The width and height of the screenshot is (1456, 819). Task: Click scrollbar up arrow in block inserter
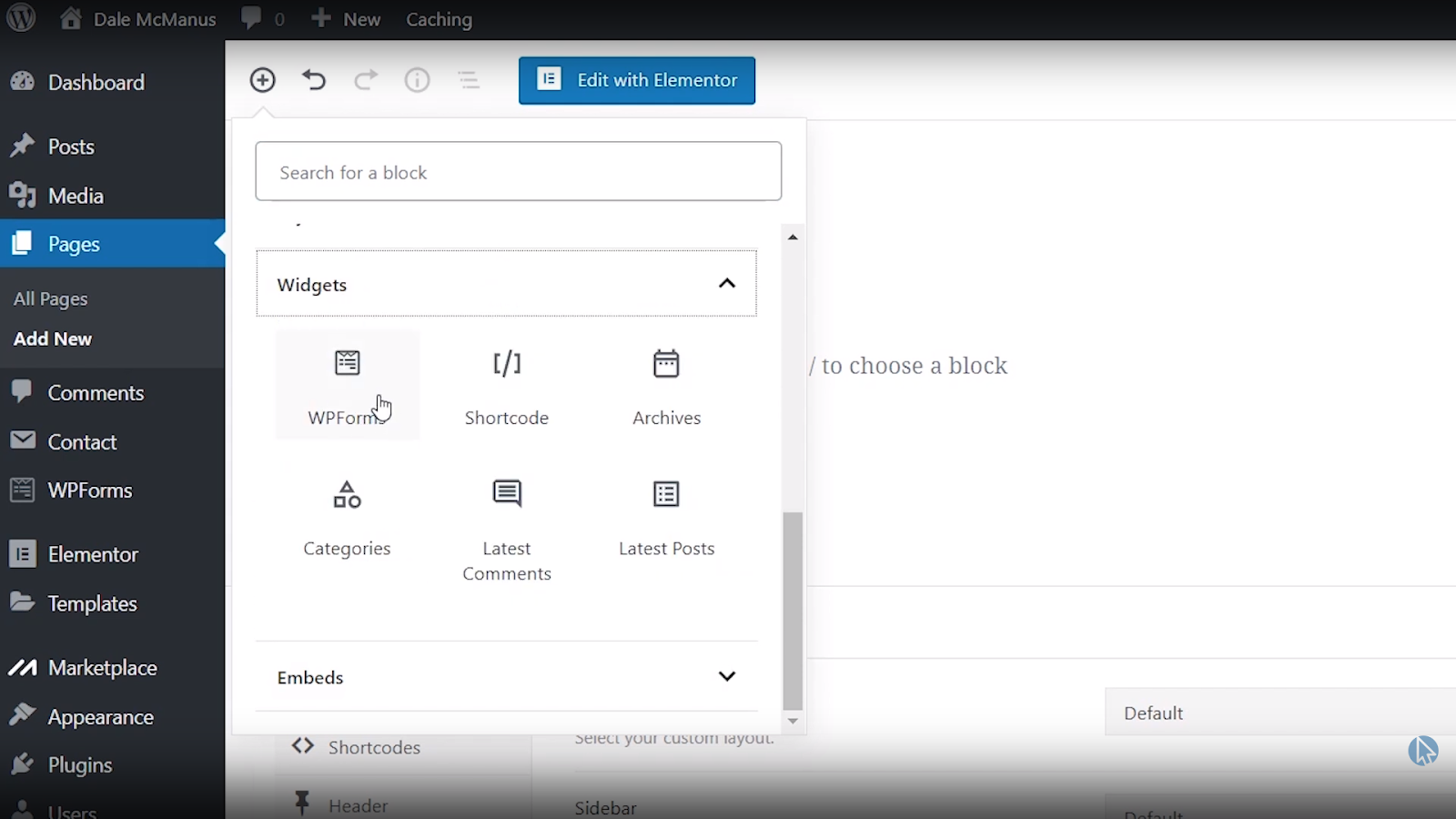(793, 237)
